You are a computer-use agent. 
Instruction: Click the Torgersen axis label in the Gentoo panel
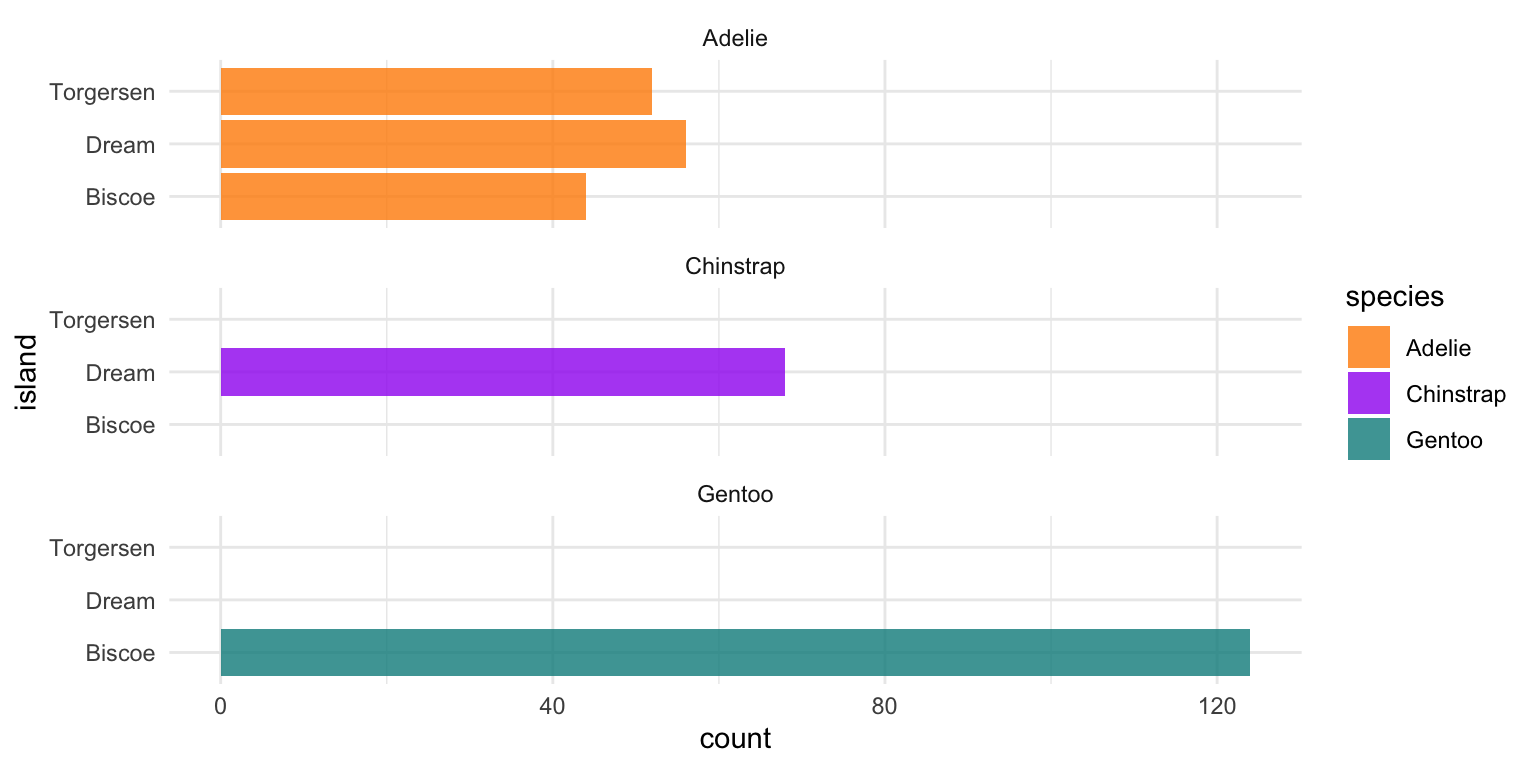tap(102, 548)
